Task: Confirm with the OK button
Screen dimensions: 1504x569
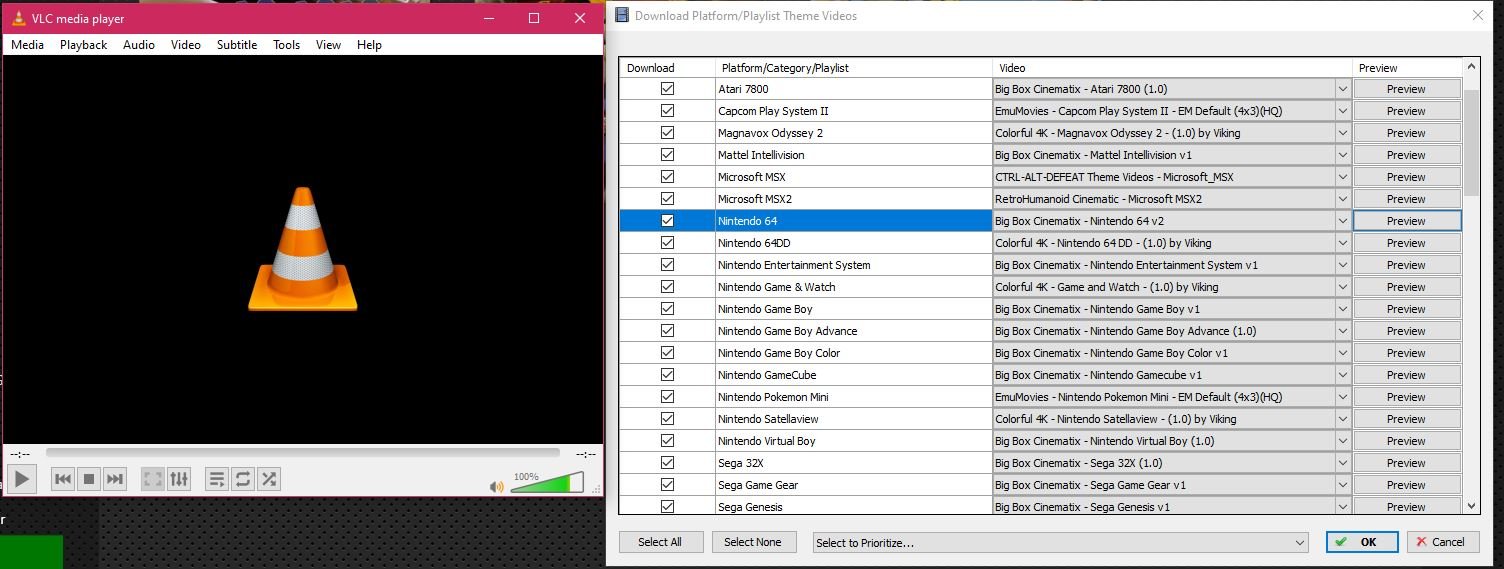Action: 1361,542
